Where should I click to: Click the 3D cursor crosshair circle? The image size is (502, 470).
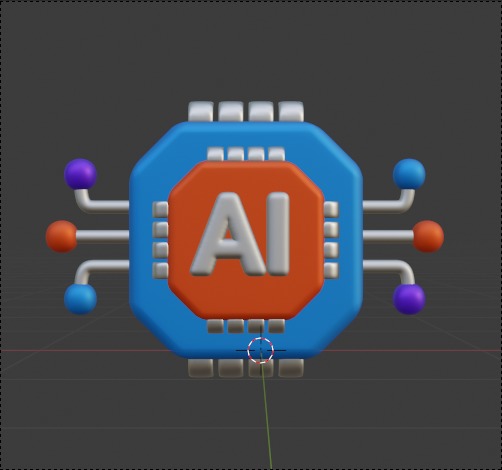[261, 350]
